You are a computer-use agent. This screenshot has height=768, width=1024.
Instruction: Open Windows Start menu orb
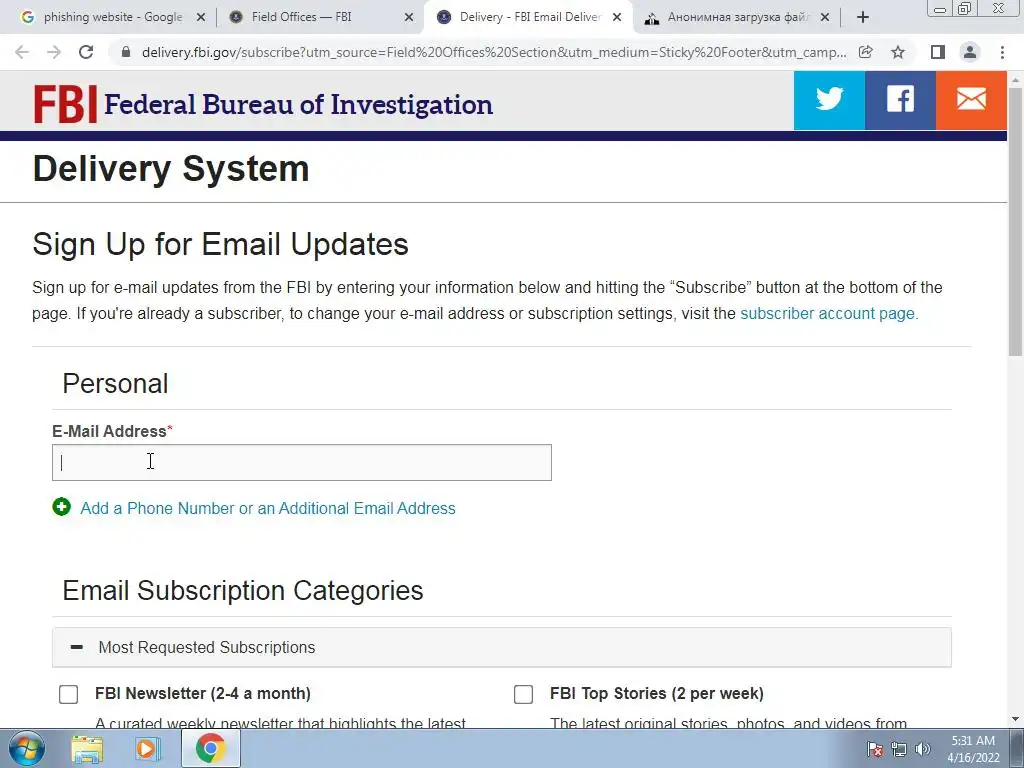point(27,748)
